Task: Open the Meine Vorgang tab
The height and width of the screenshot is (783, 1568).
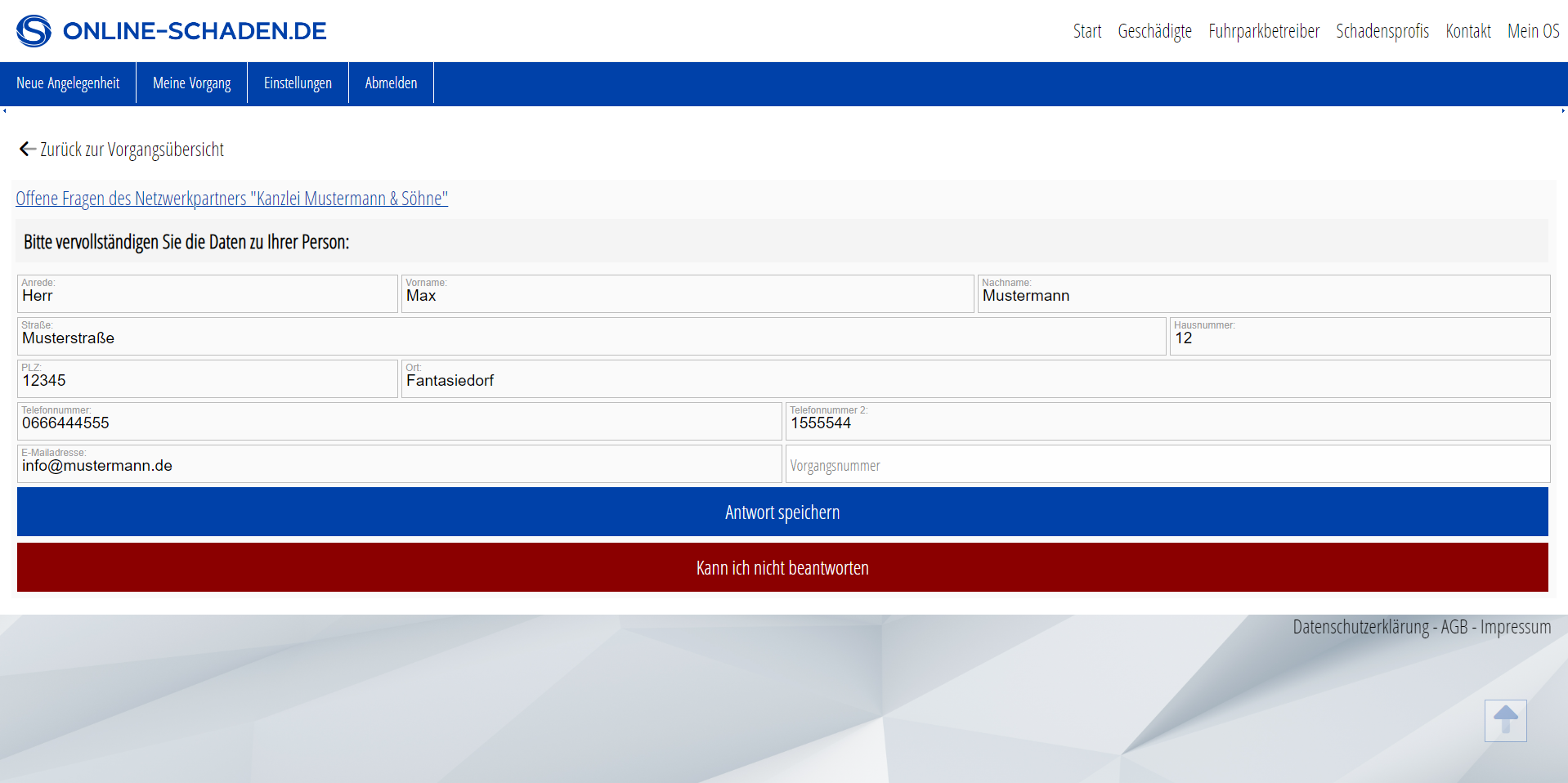Action: click(x=191, y=83)
